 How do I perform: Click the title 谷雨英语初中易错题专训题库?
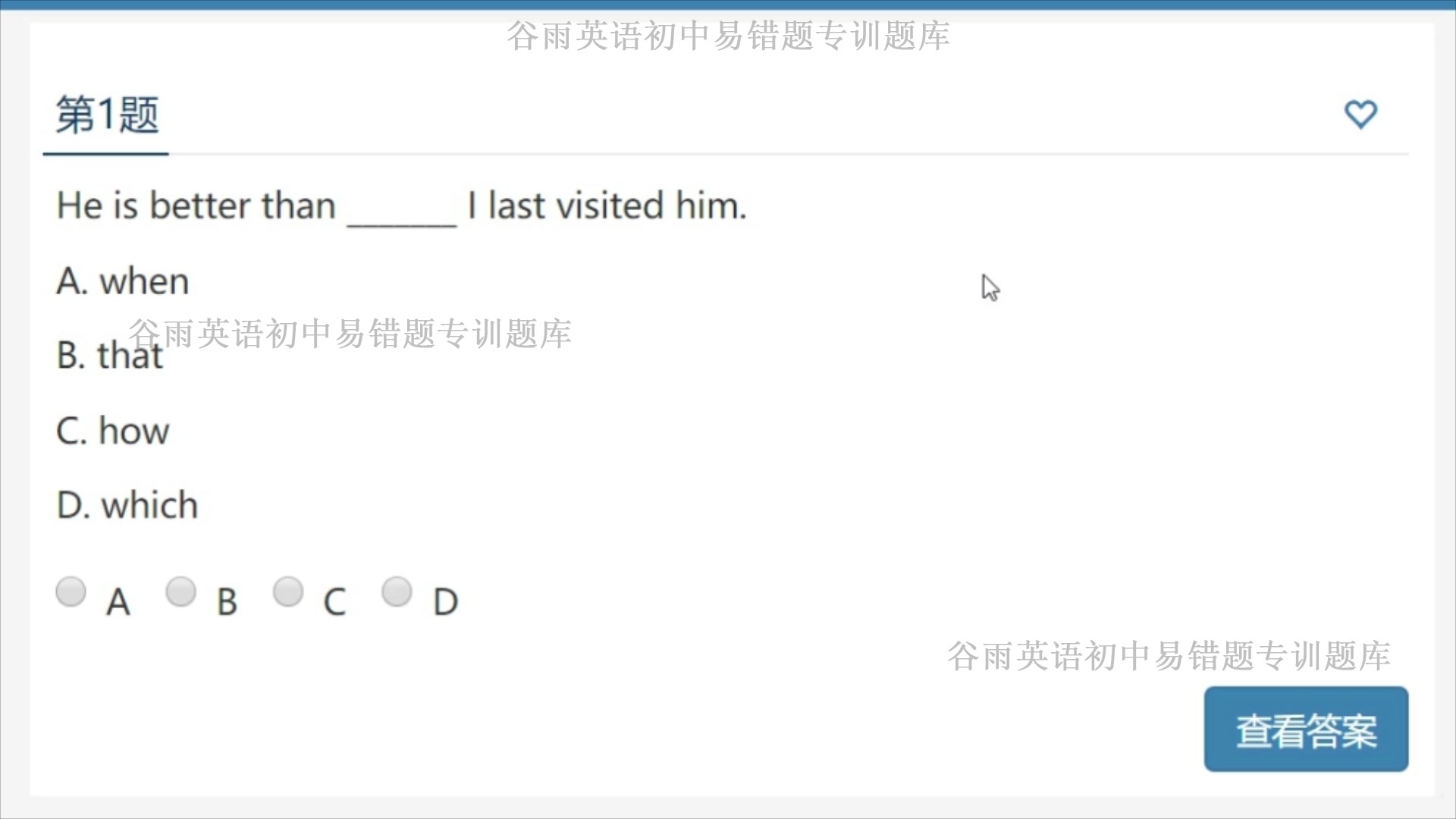pos(727,35)
